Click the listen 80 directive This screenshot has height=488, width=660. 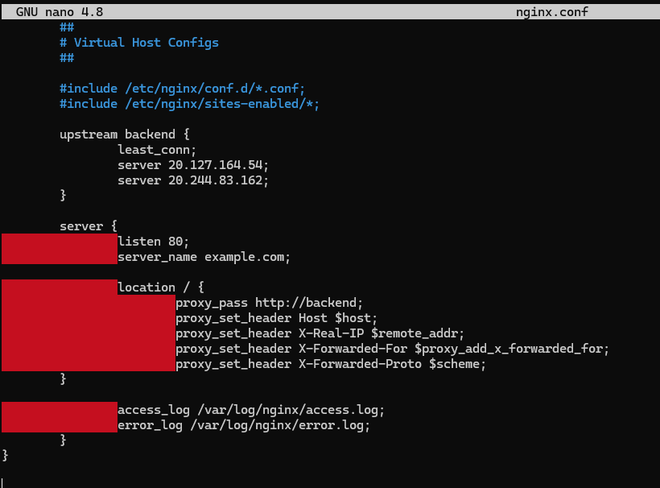(153, 241)
